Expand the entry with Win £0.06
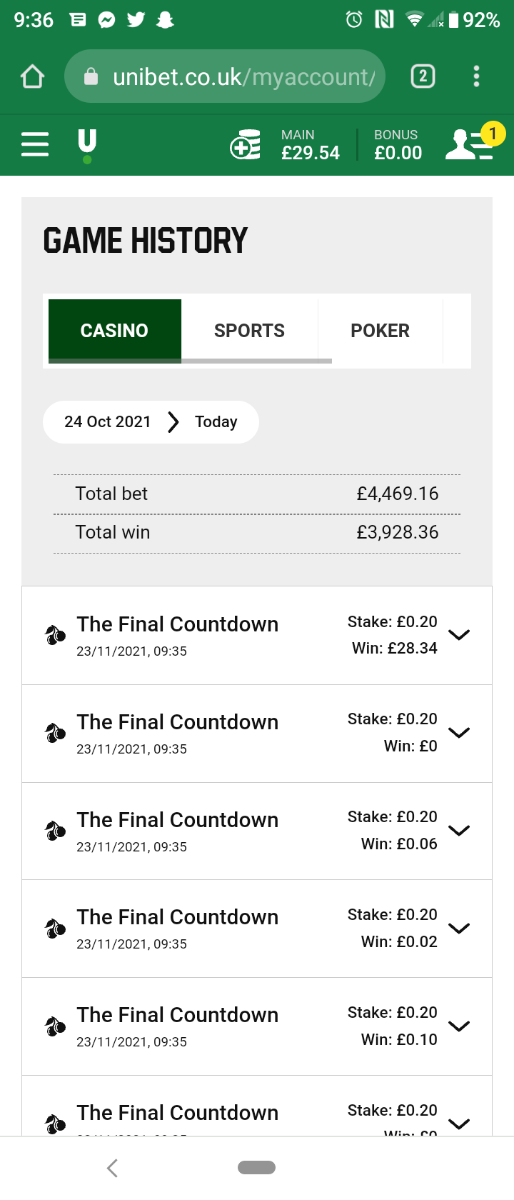The image size is (514, 1200). click(459, 830)
